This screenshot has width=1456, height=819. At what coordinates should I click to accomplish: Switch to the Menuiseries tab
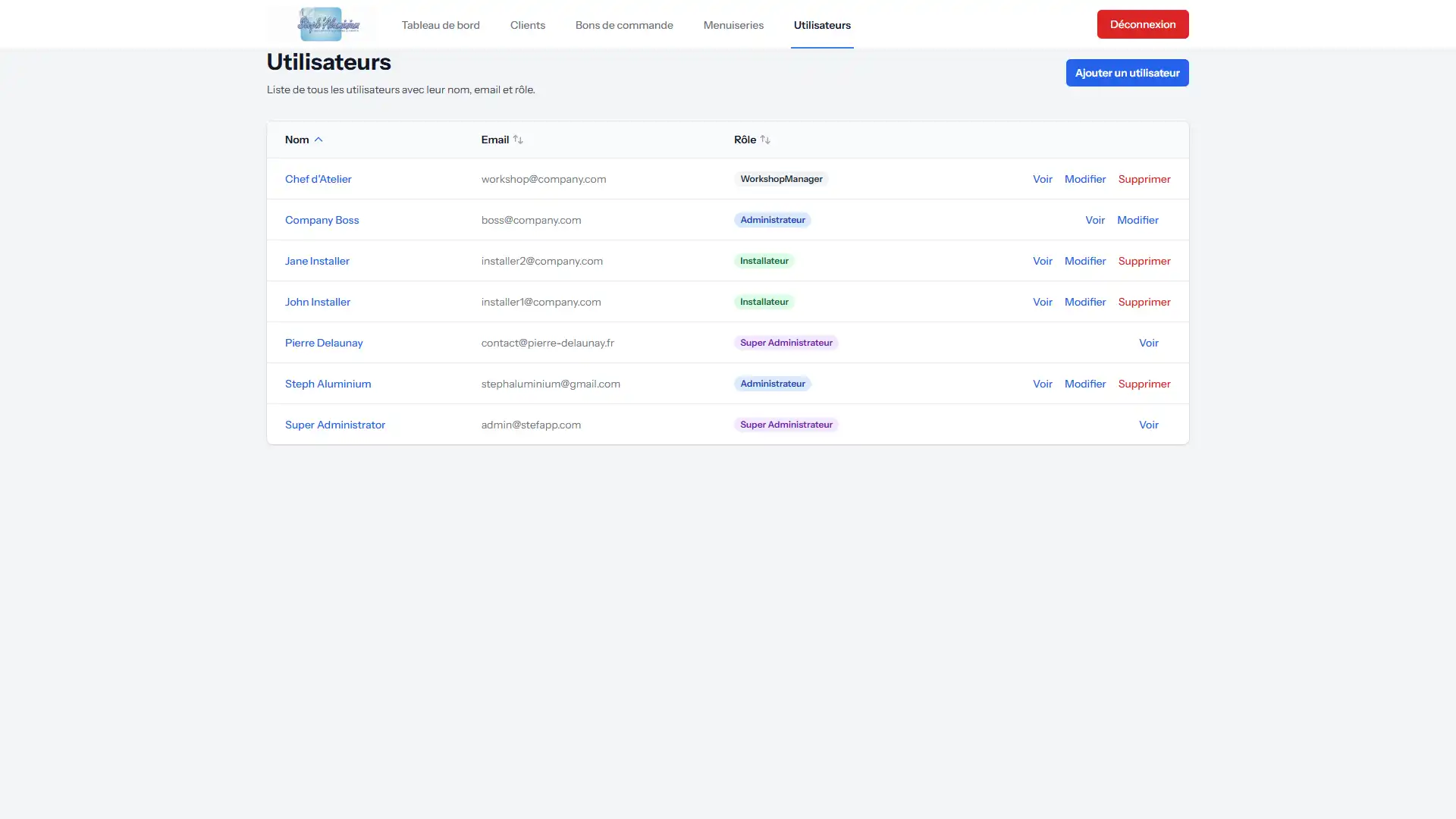733,25
